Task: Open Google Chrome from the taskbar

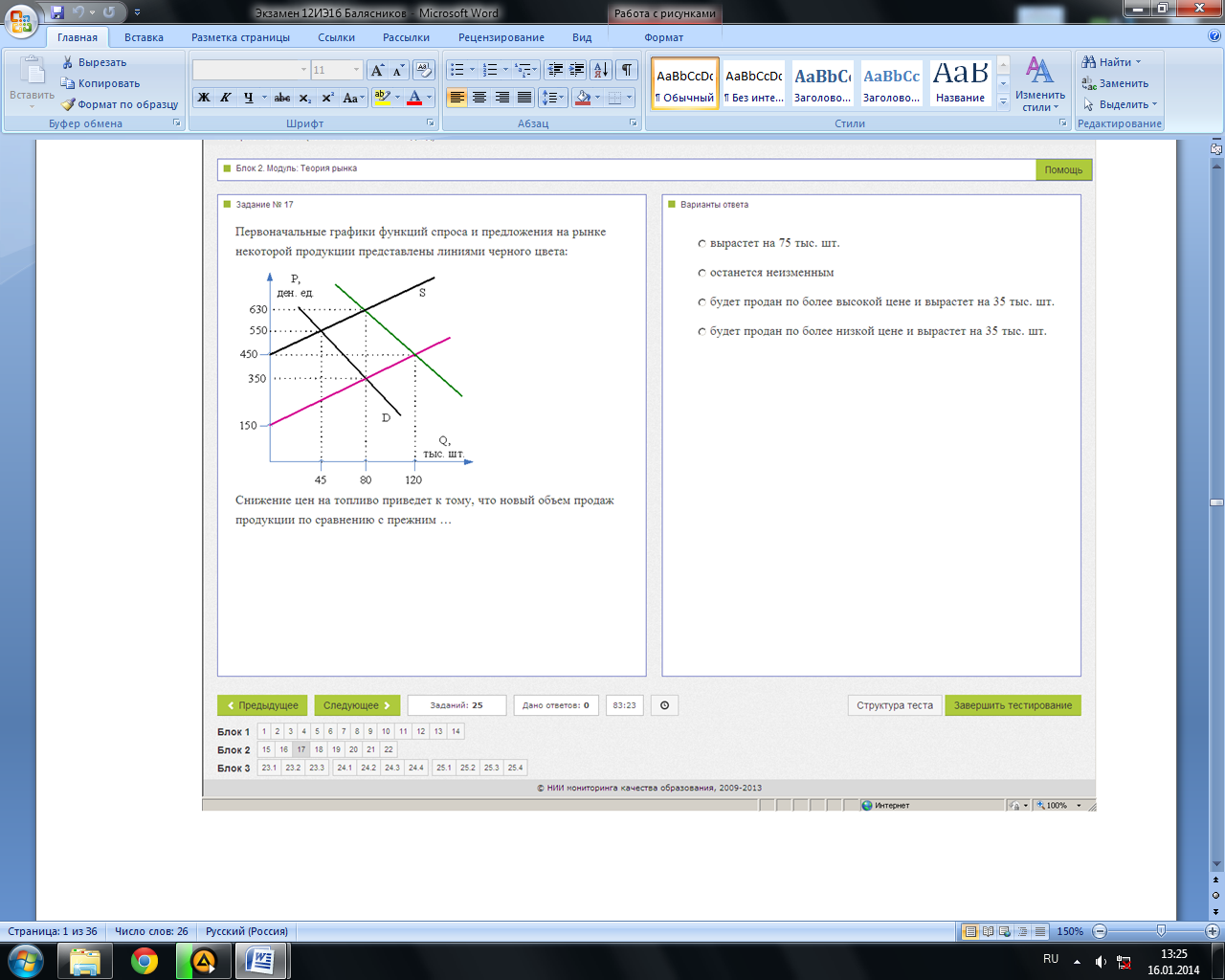Action: tap(145, 961)
